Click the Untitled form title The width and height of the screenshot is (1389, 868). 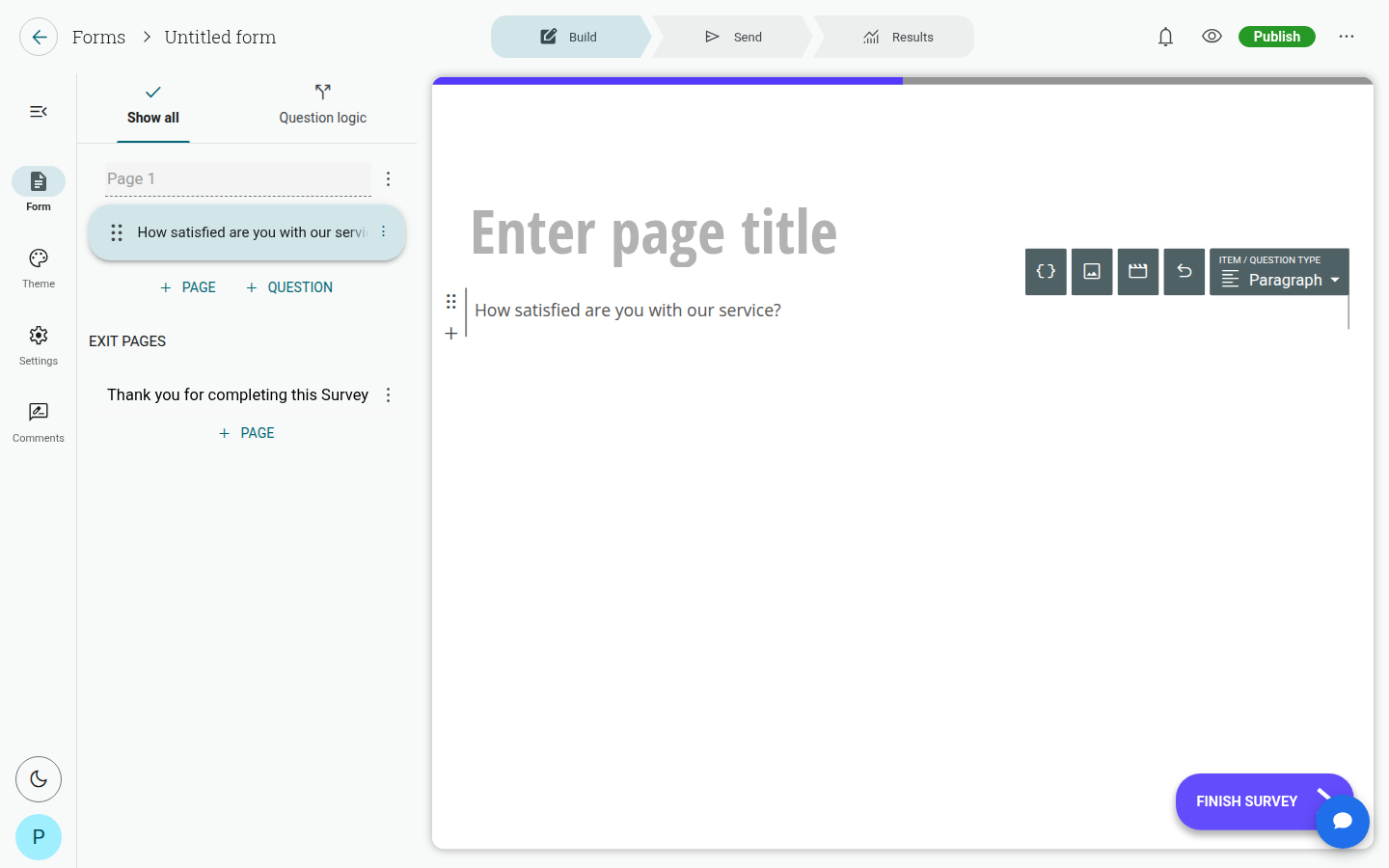pyautogui.click(x=220, y=37)
